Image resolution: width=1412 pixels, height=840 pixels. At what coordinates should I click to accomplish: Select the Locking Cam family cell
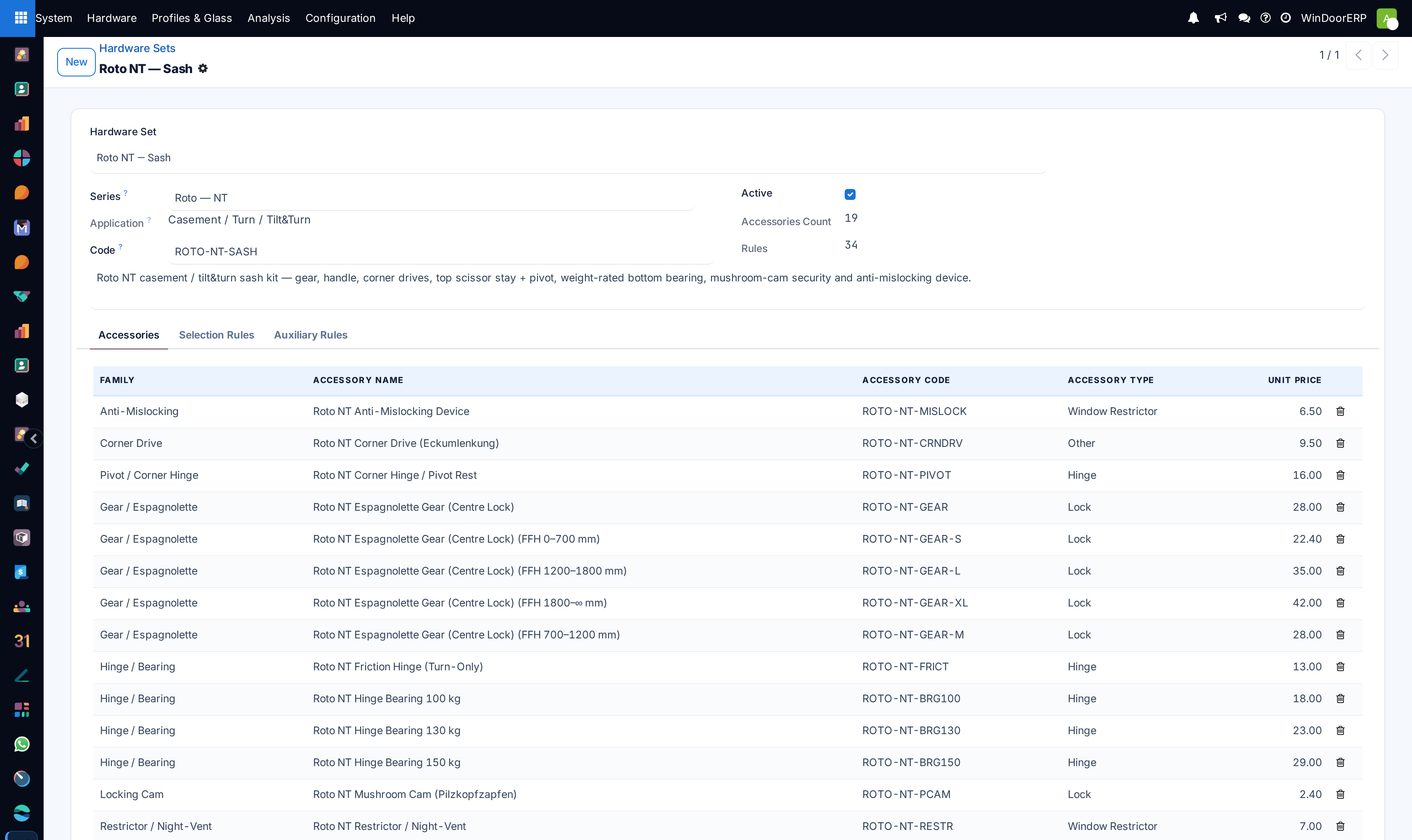click(x=132, y=795)
